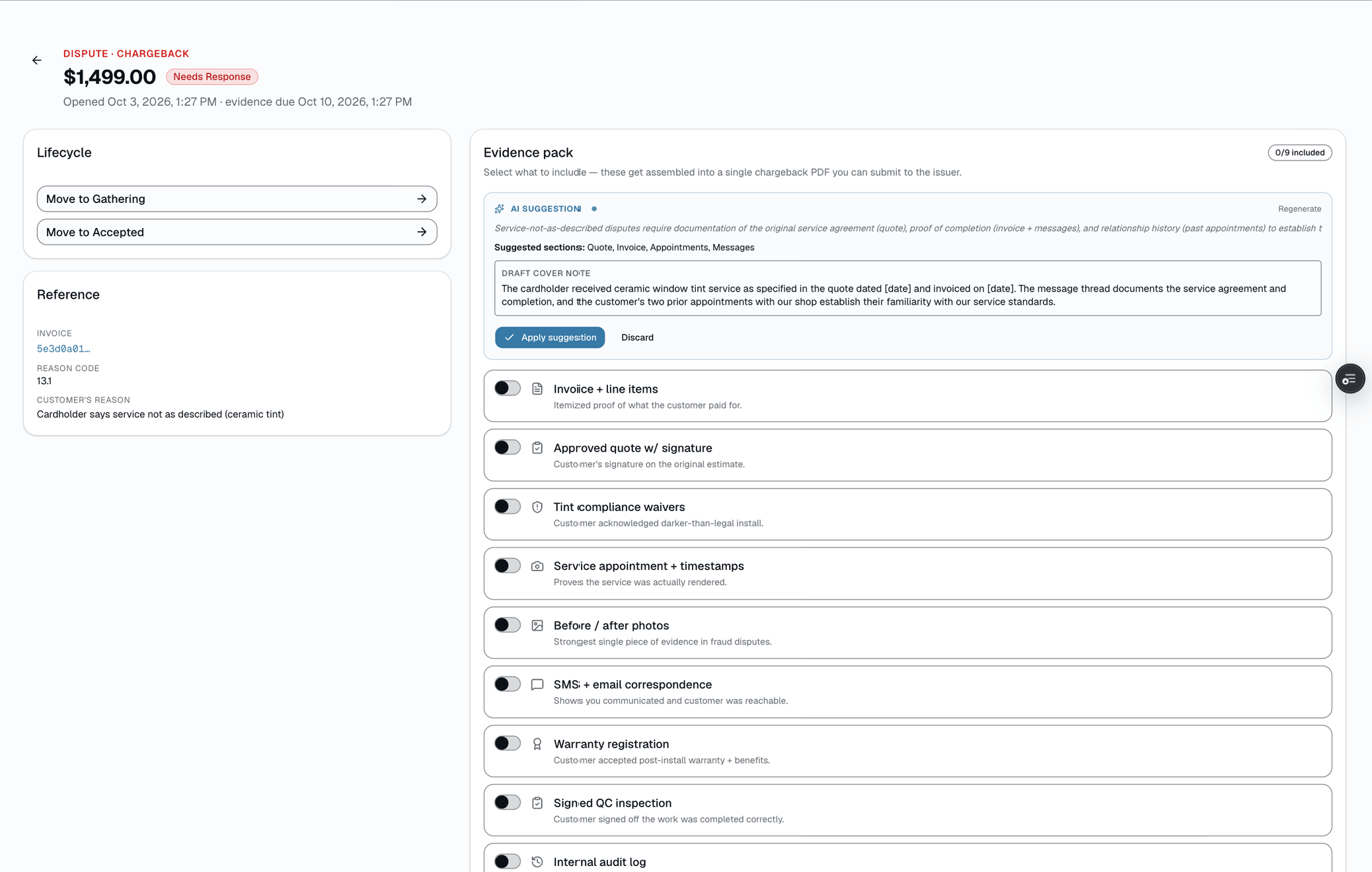Click the Opened Oct 3, 2026 date line

237,102
